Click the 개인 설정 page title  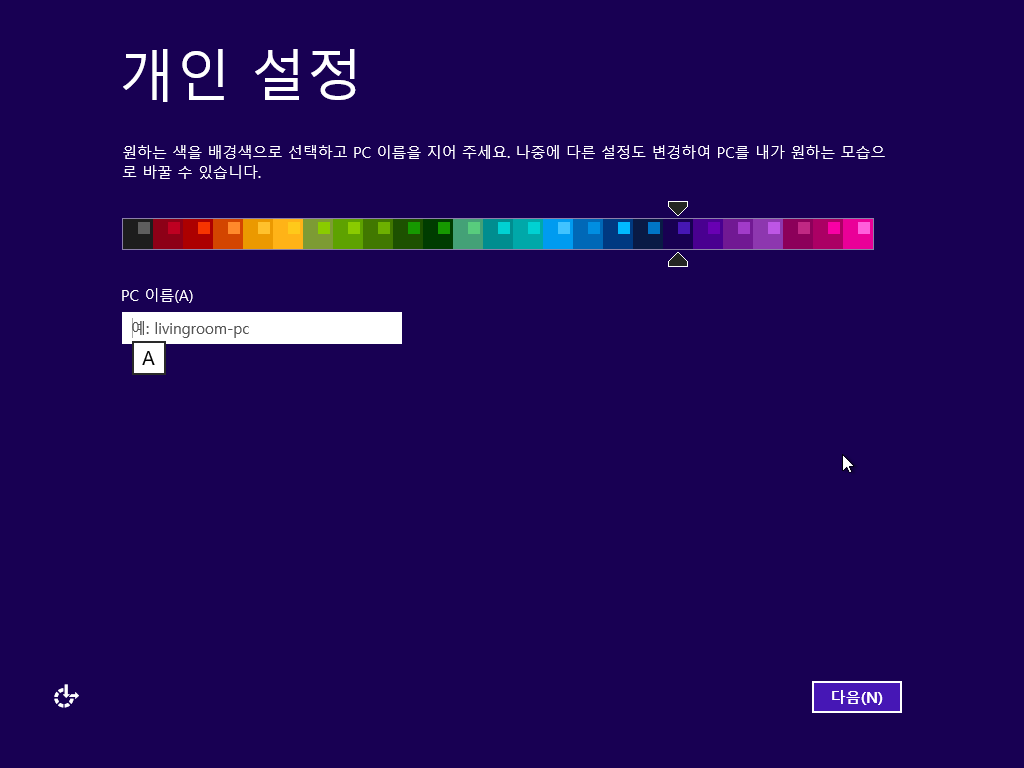tap(240, 74)
